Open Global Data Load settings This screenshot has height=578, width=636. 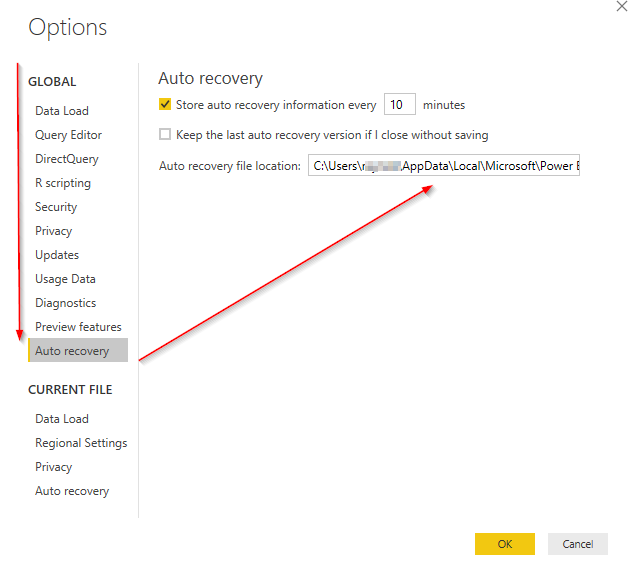(x=62, y=111)
